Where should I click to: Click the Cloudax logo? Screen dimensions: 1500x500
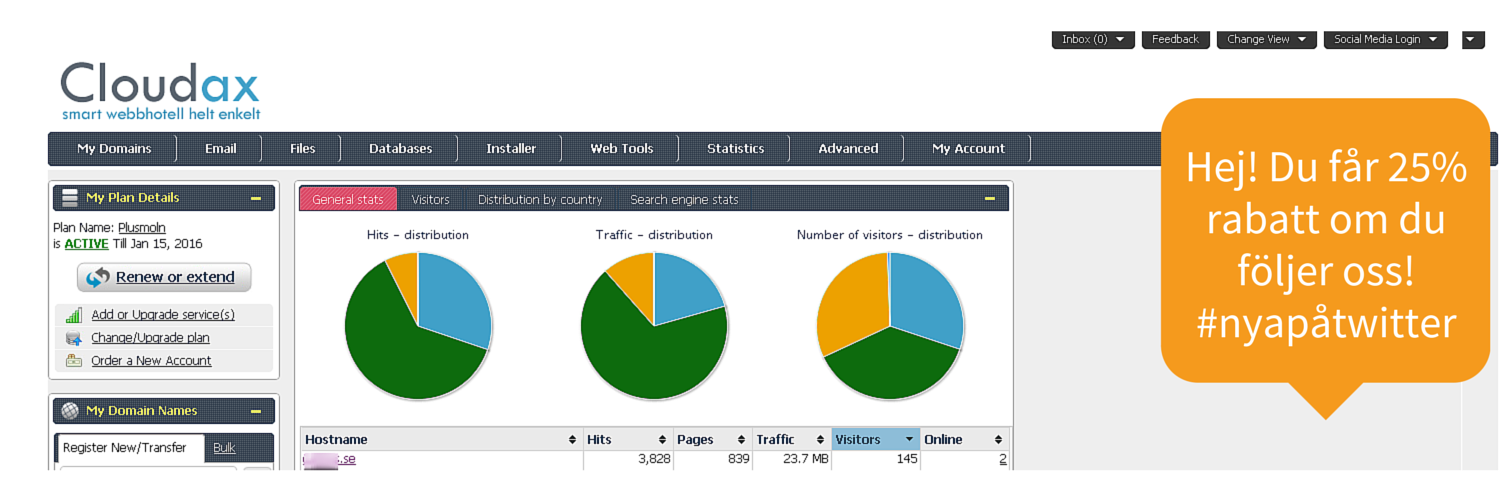[x=160, y=91]
